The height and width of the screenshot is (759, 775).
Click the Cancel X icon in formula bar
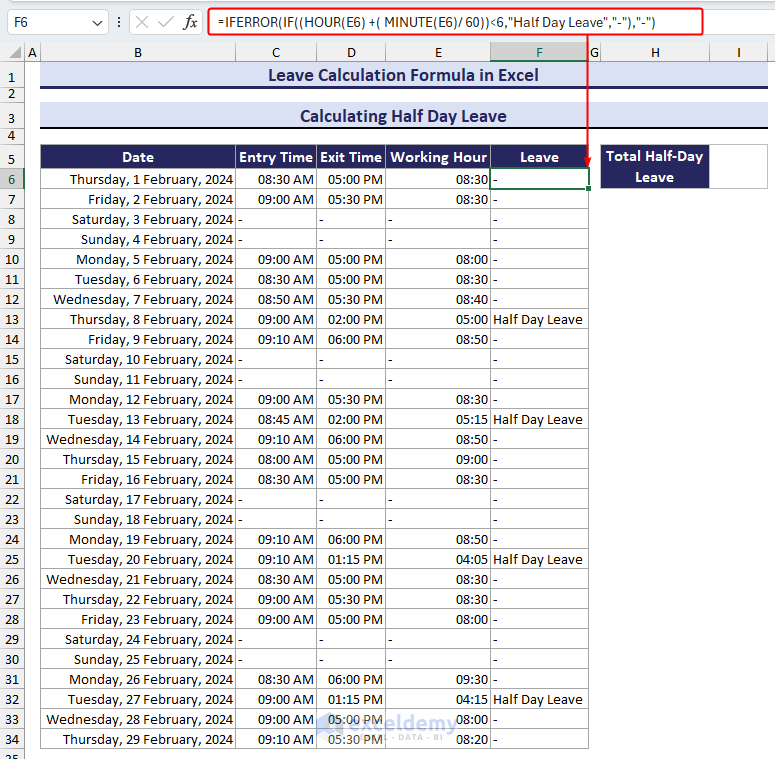coord(142,22)
